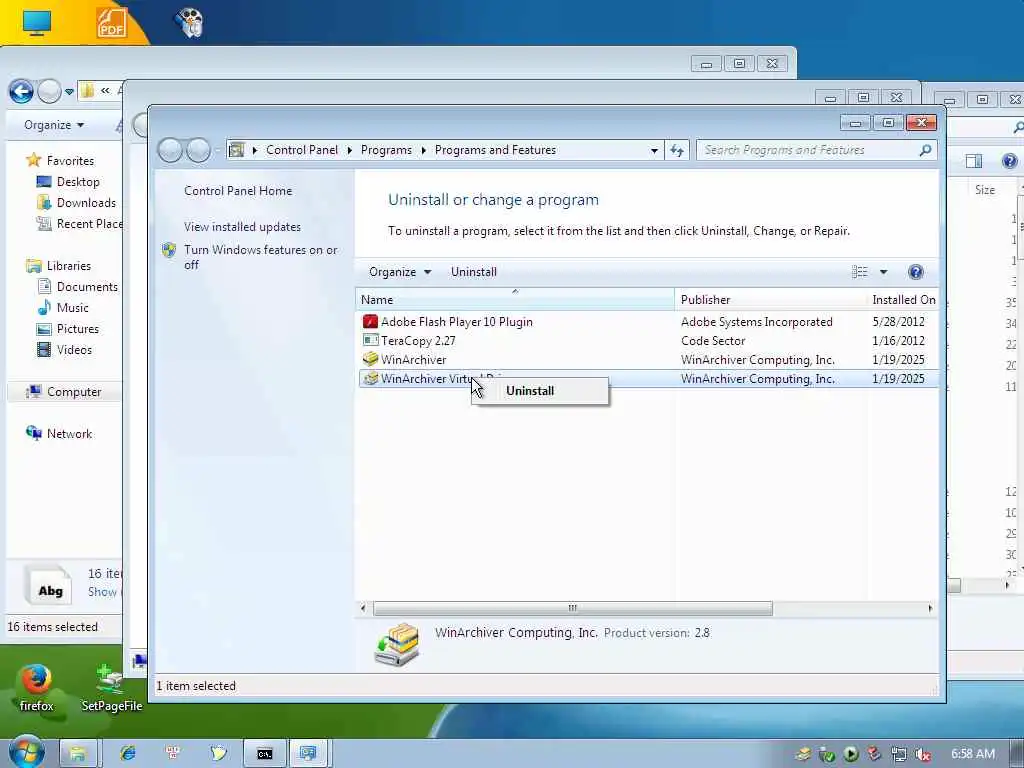1024x768 pixels.
Task: Click the search magnifier icon
Action: (x=925, y=150)
